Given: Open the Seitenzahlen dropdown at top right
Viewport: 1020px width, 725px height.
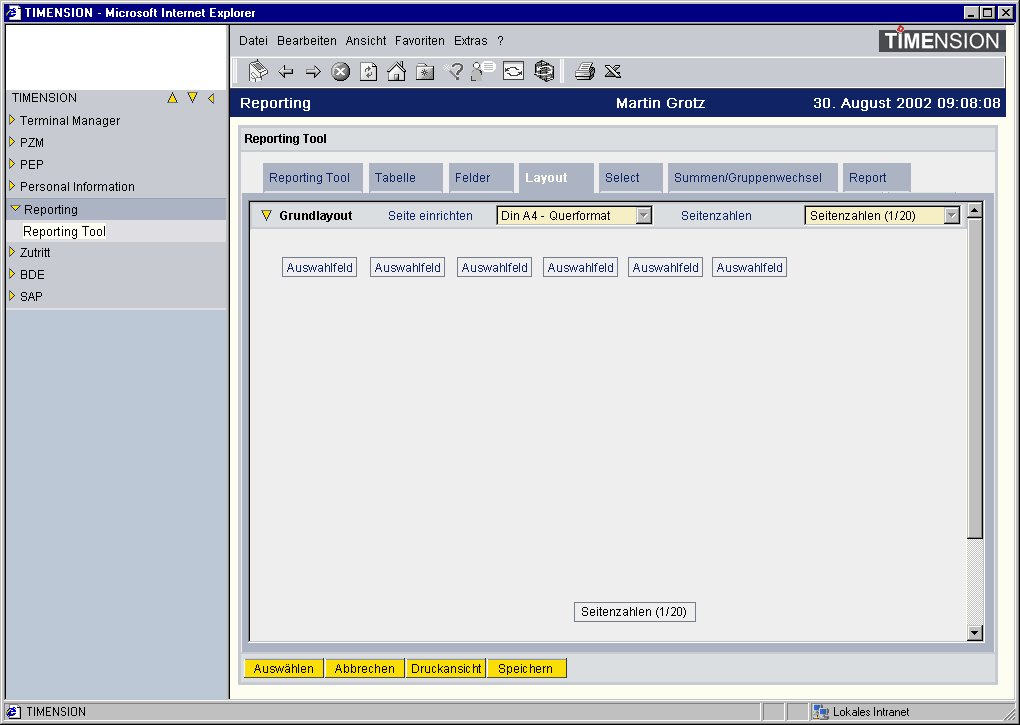Looking at the screenshot, I should 951,215.
